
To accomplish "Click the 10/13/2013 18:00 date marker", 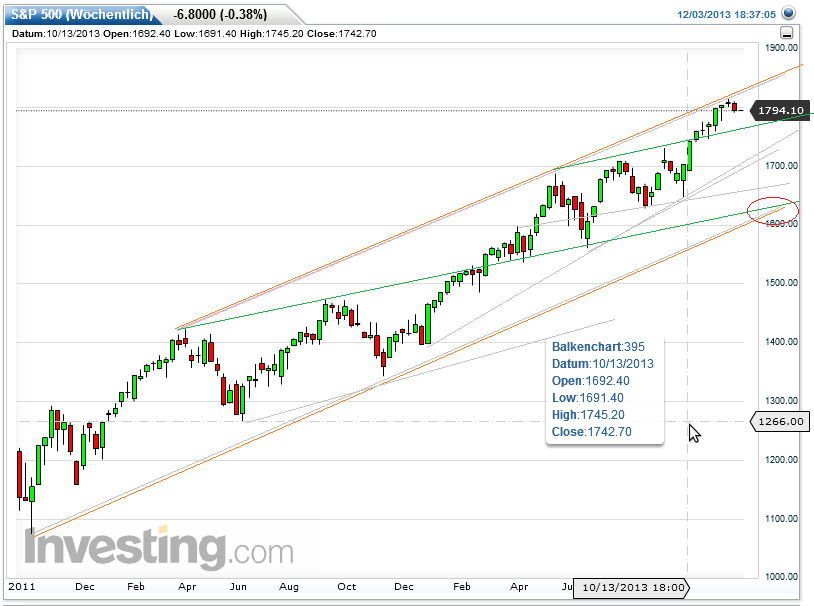I will (633, 587).
